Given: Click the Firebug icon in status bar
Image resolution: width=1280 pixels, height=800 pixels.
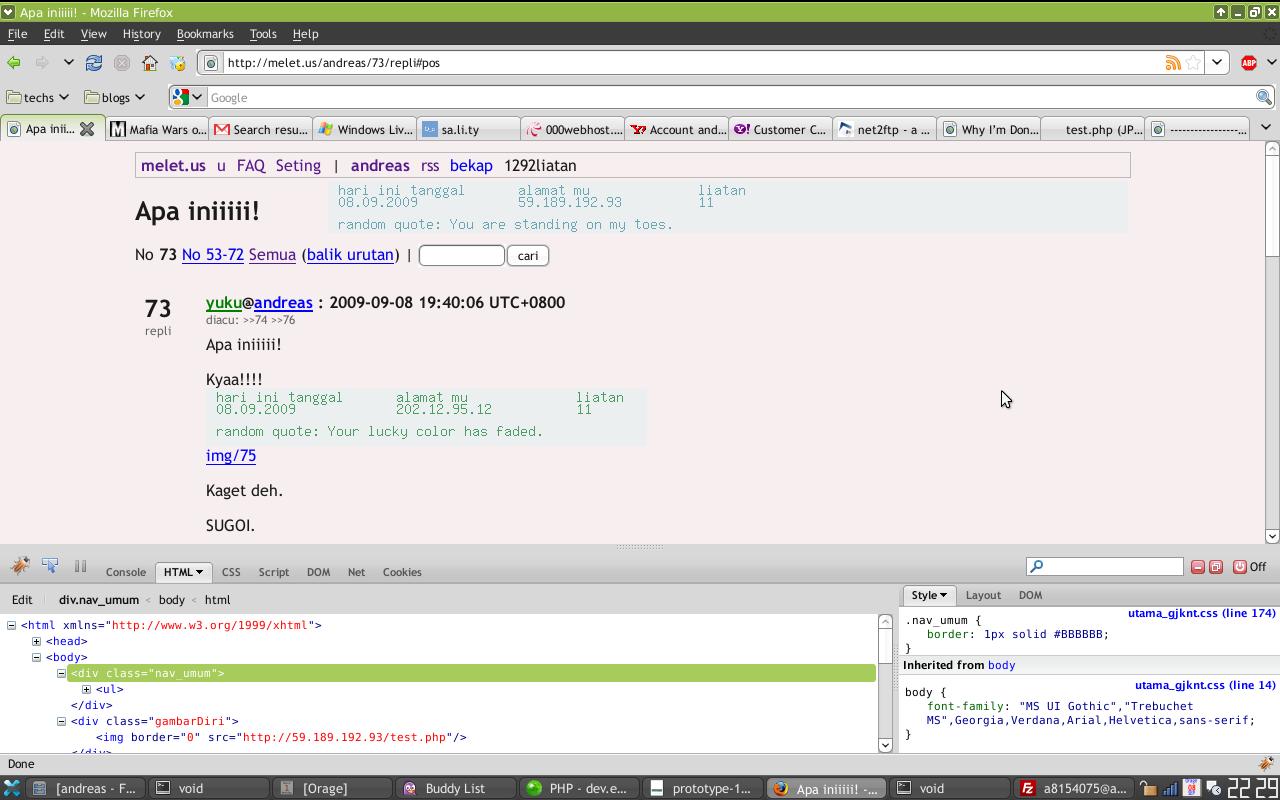Looking at the screenshot, I should [x=1266, y=764].
